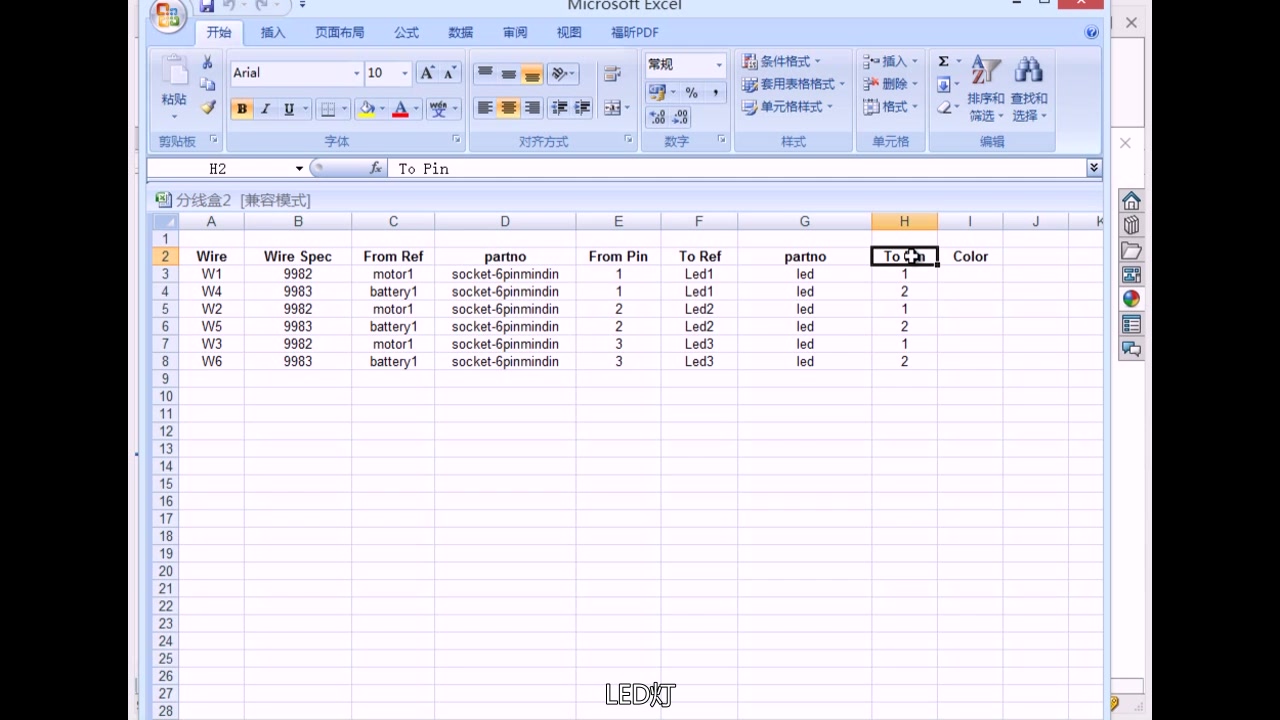Toggle top vertical alignment
Image resolution: width=1280 pixels, height=720 pixels.
[x=485, y=73]
